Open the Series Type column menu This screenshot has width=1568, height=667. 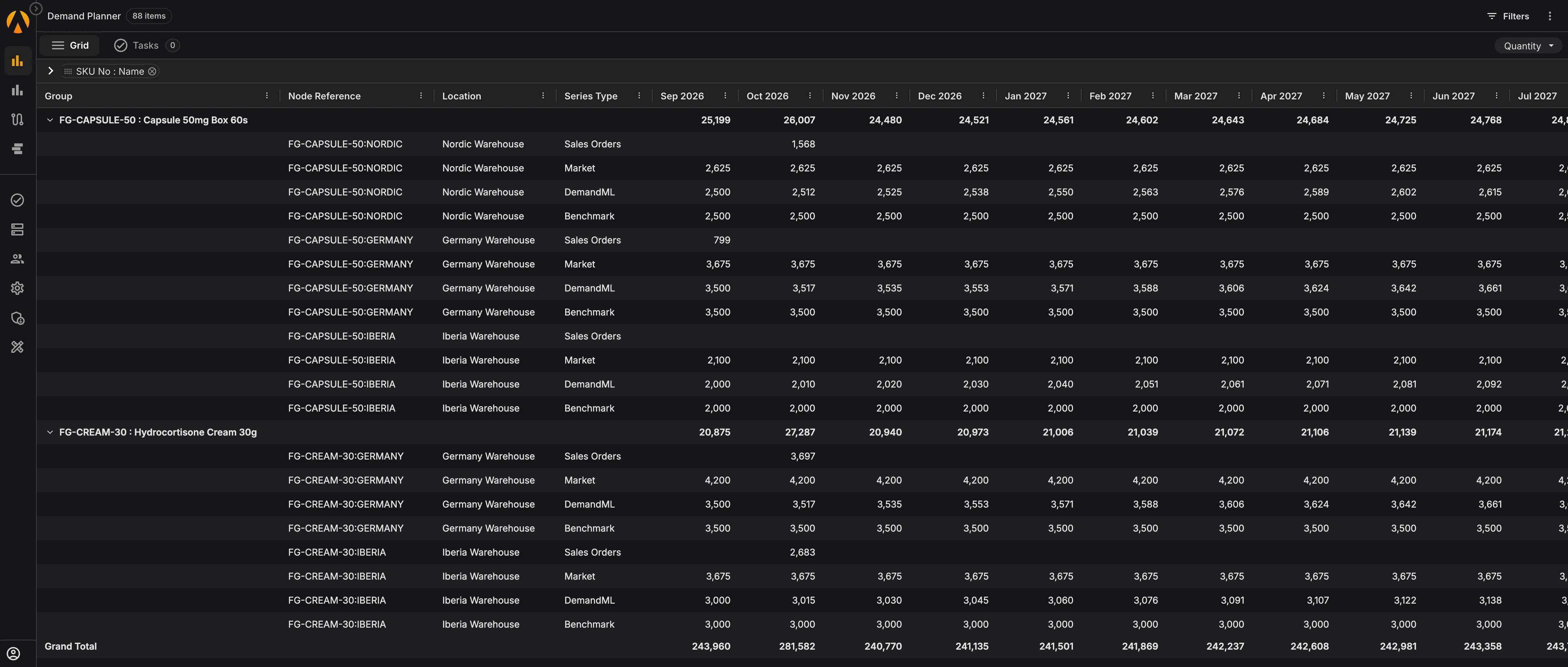(x=639, y=96)
